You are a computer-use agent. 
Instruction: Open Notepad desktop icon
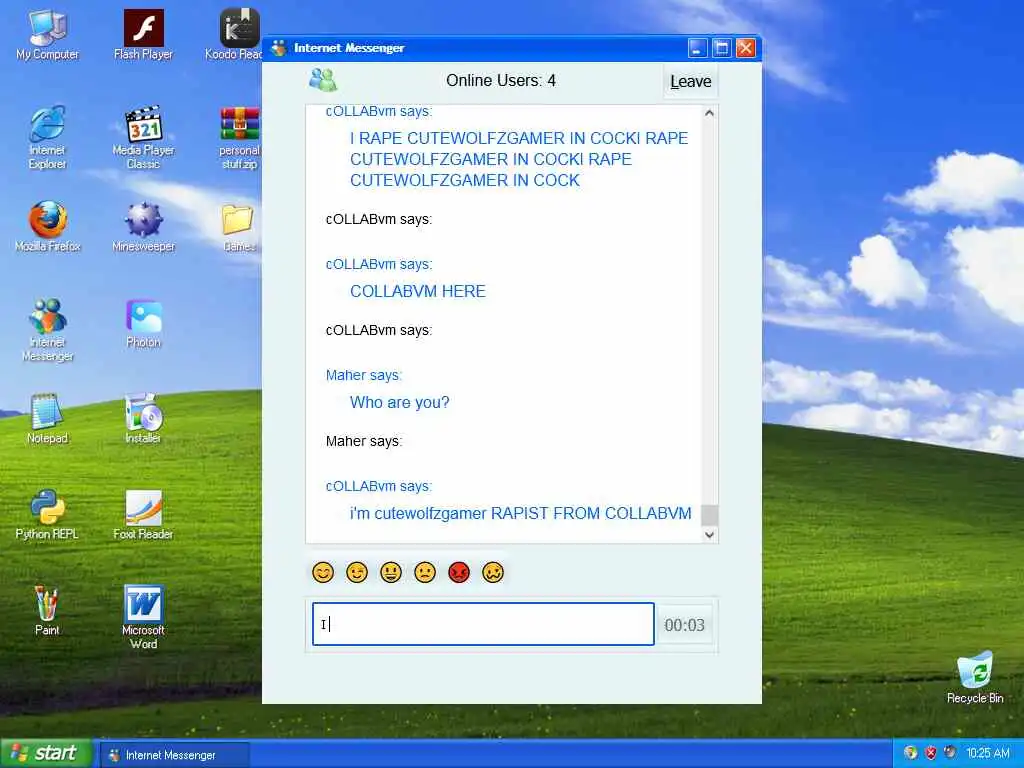click(47, 418)
